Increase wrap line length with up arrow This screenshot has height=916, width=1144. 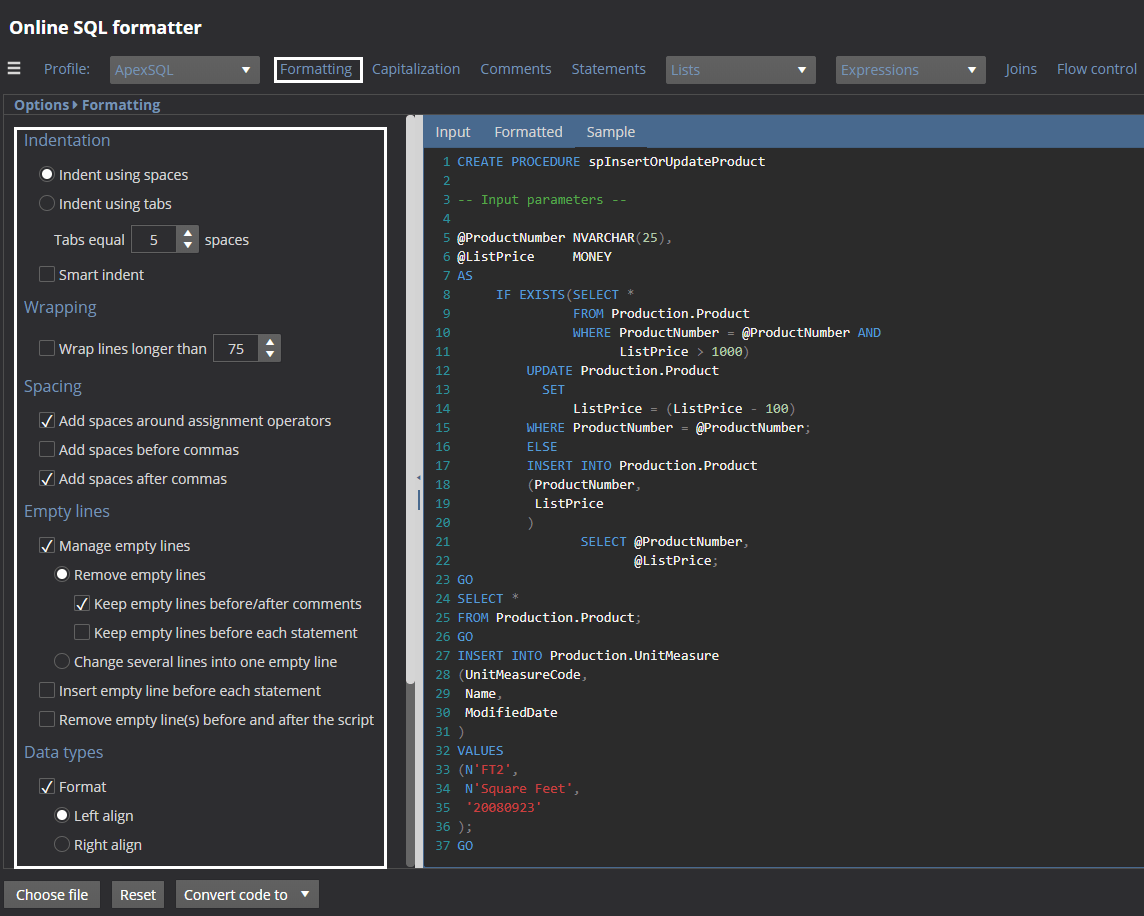[270, 342]
